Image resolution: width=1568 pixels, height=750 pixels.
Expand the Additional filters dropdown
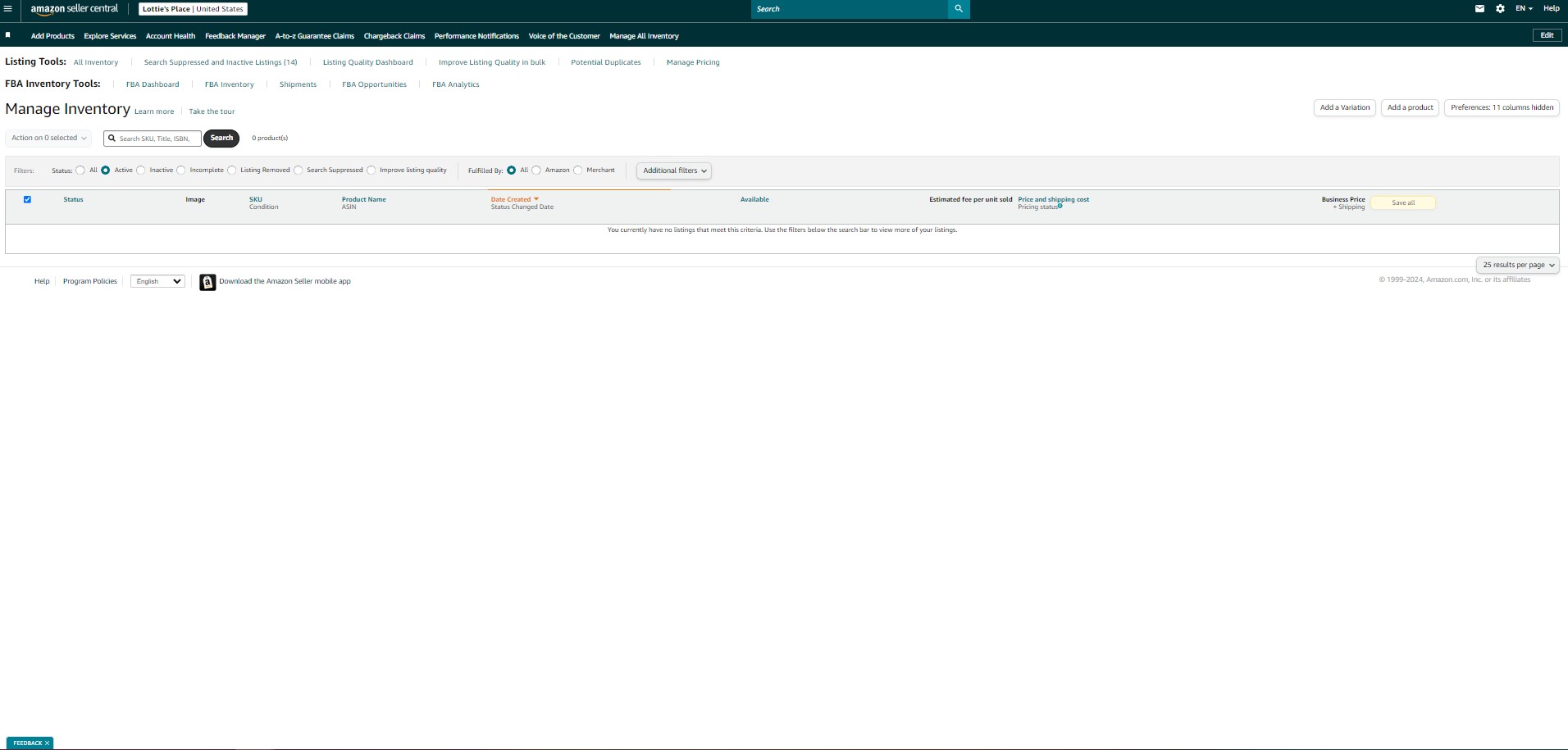[x=674, y=170]
